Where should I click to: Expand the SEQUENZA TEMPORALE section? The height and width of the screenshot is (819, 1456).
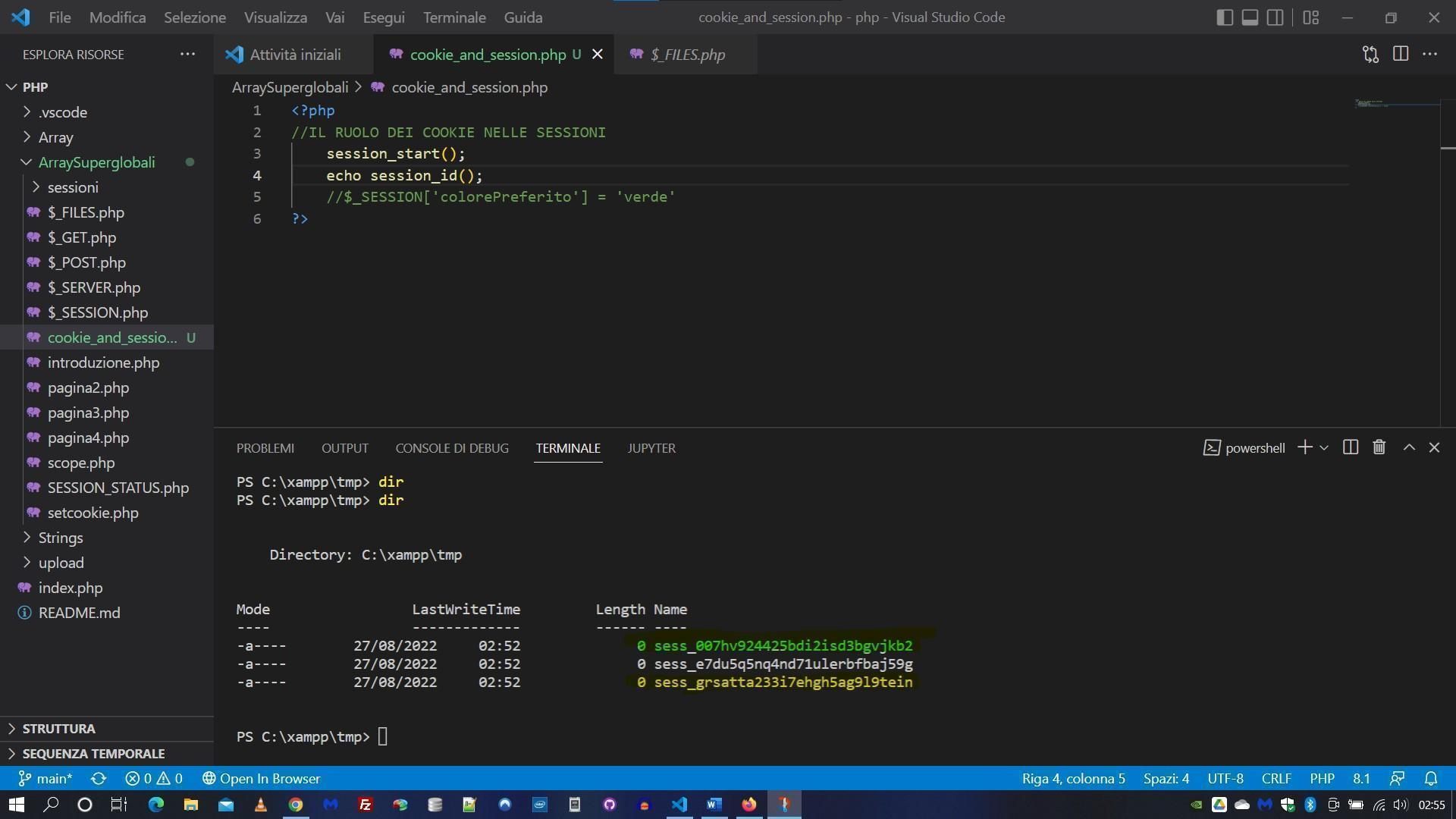point(93,753)
